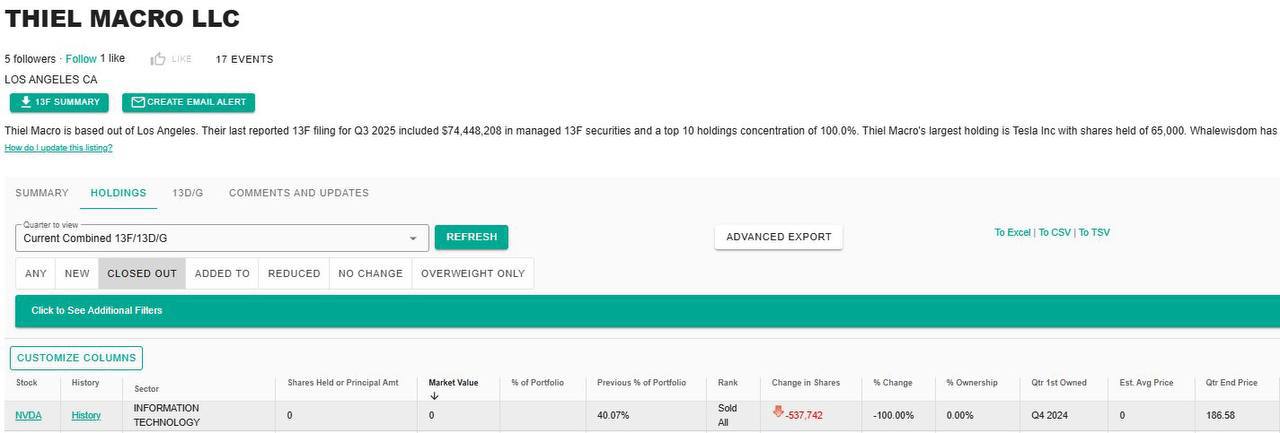Click the thumbs-up Like icon

click(x=158, y=59)
